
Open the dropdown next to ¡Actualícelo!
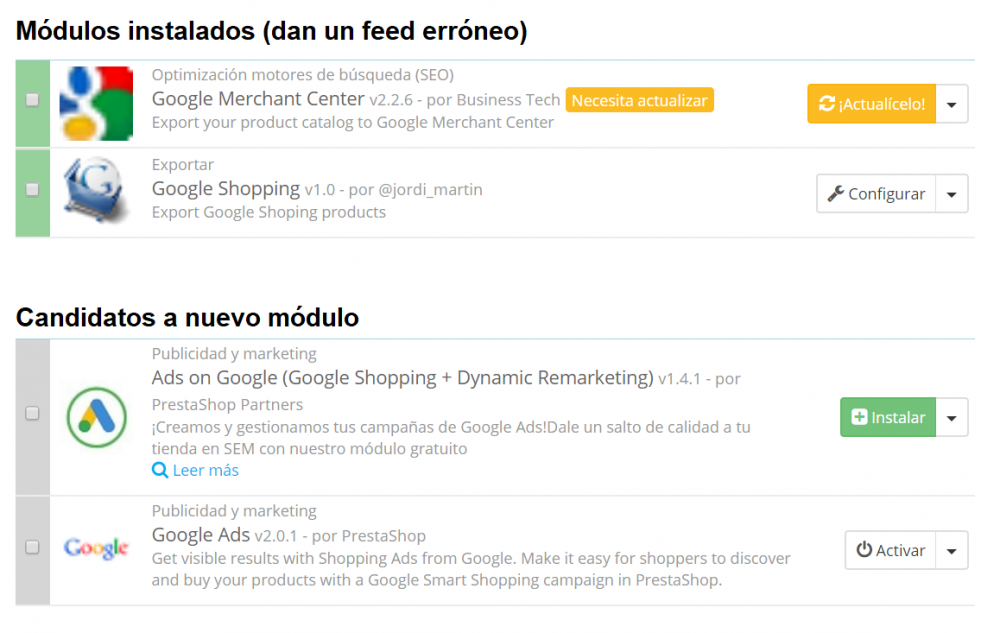[951, 103]
